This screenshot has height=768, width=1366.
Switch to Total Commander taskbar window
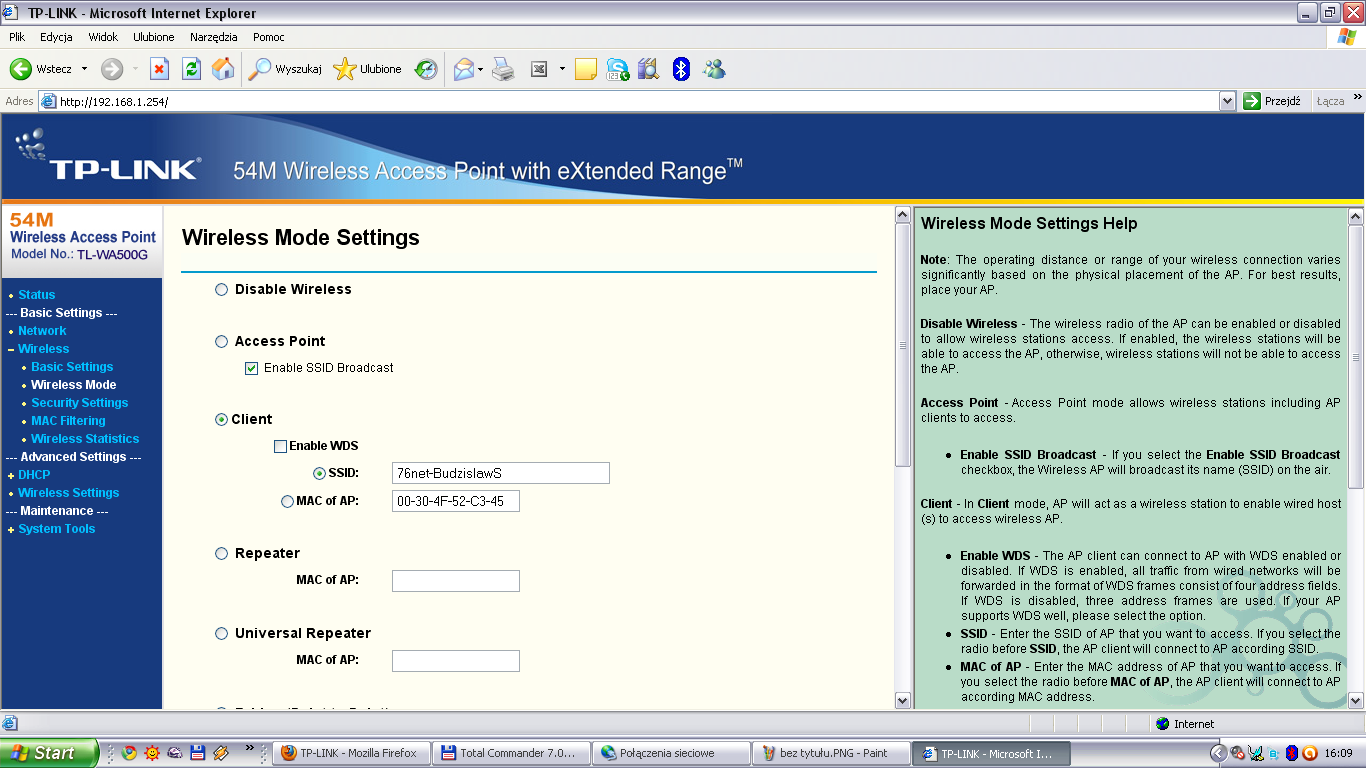click(511, 753)
